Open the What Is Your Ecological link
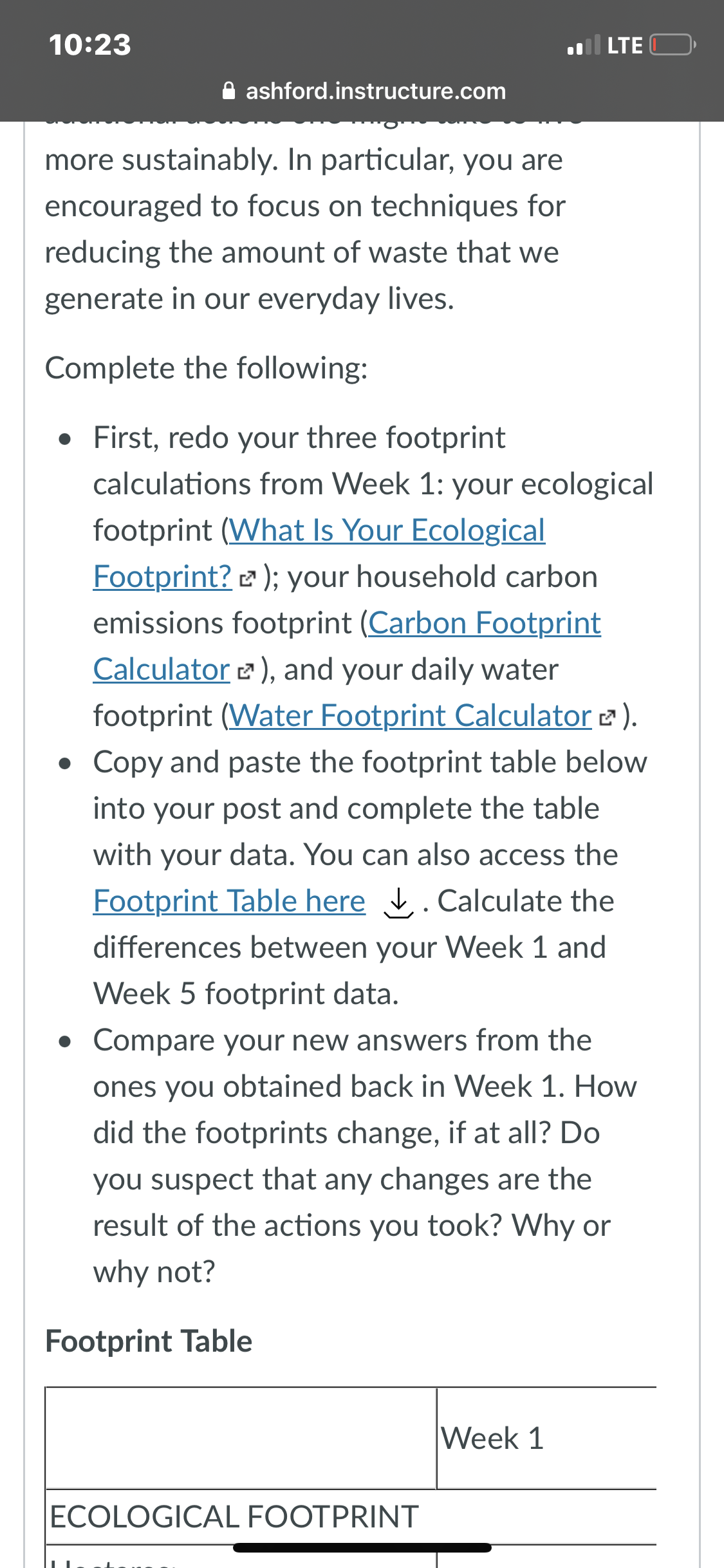The image size is (724, 1568). pos(387,530)
